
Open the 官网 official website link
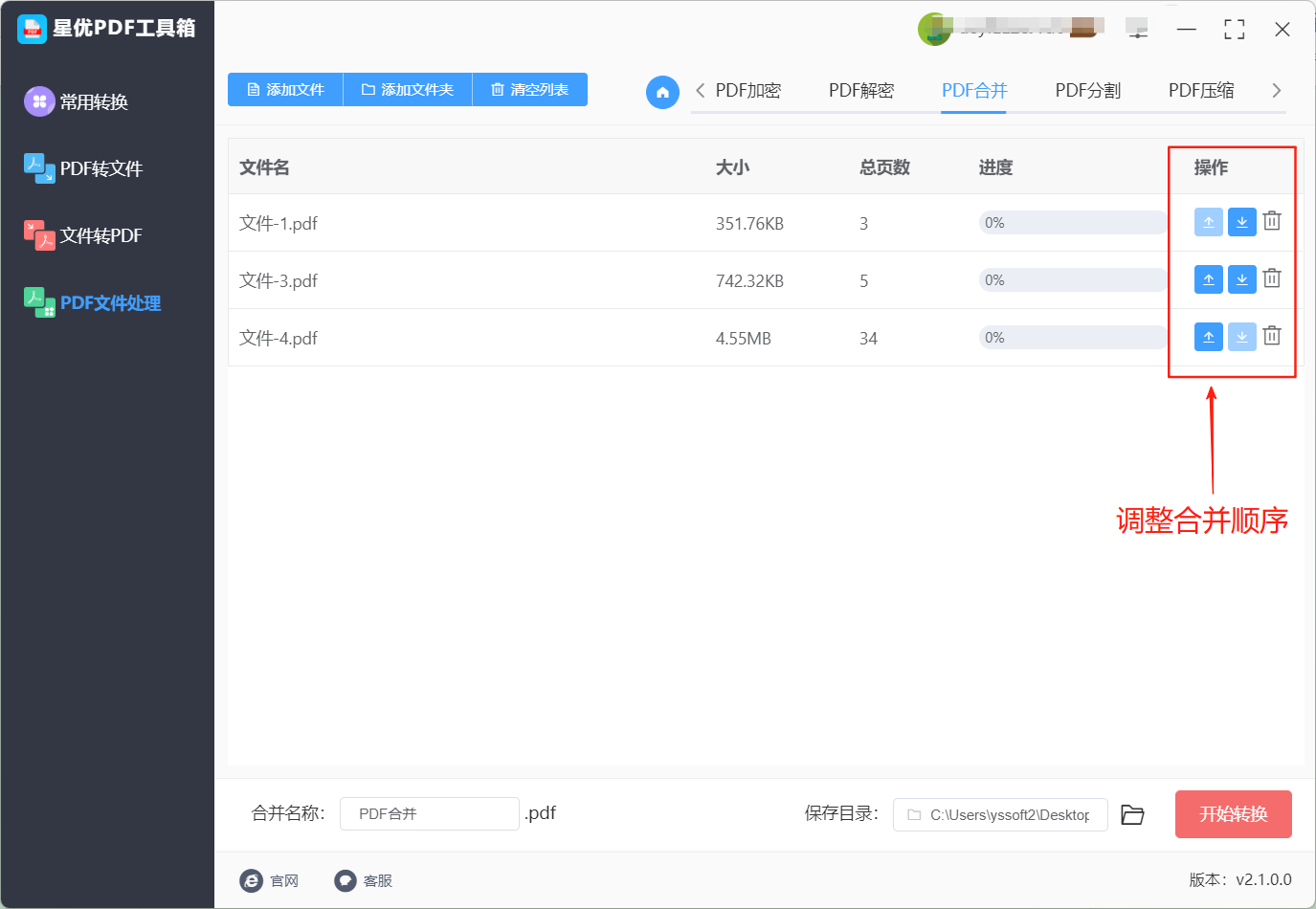269,880
